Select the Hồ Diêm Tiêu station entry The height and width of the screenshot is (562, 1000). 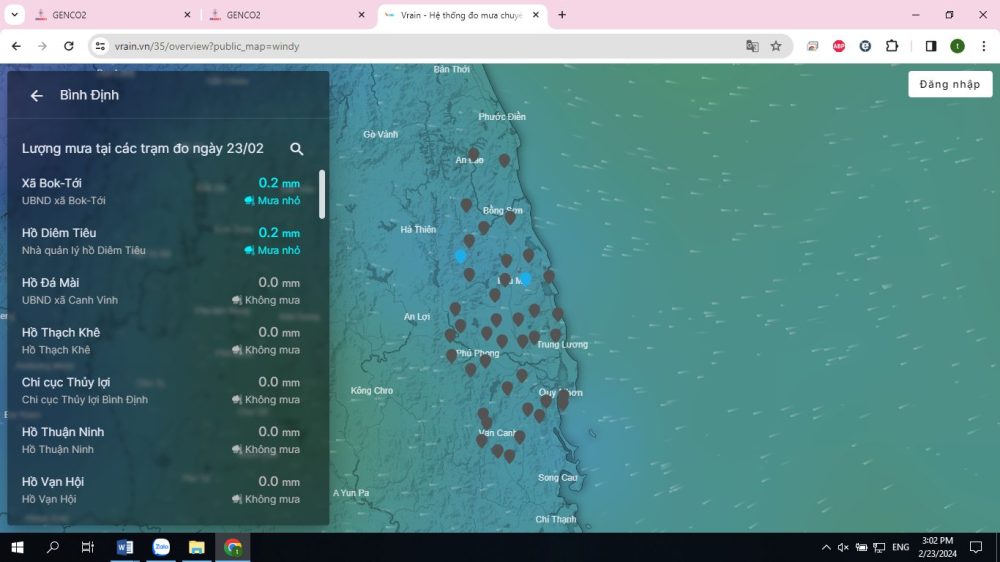(x=160, y=241)
